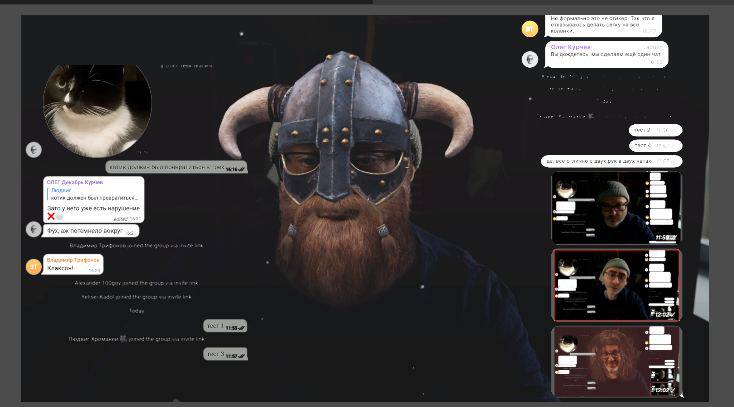Open the Олег Курчев sender name
Viewport: 734px width, 407px height.
click(x=570, y=47)
